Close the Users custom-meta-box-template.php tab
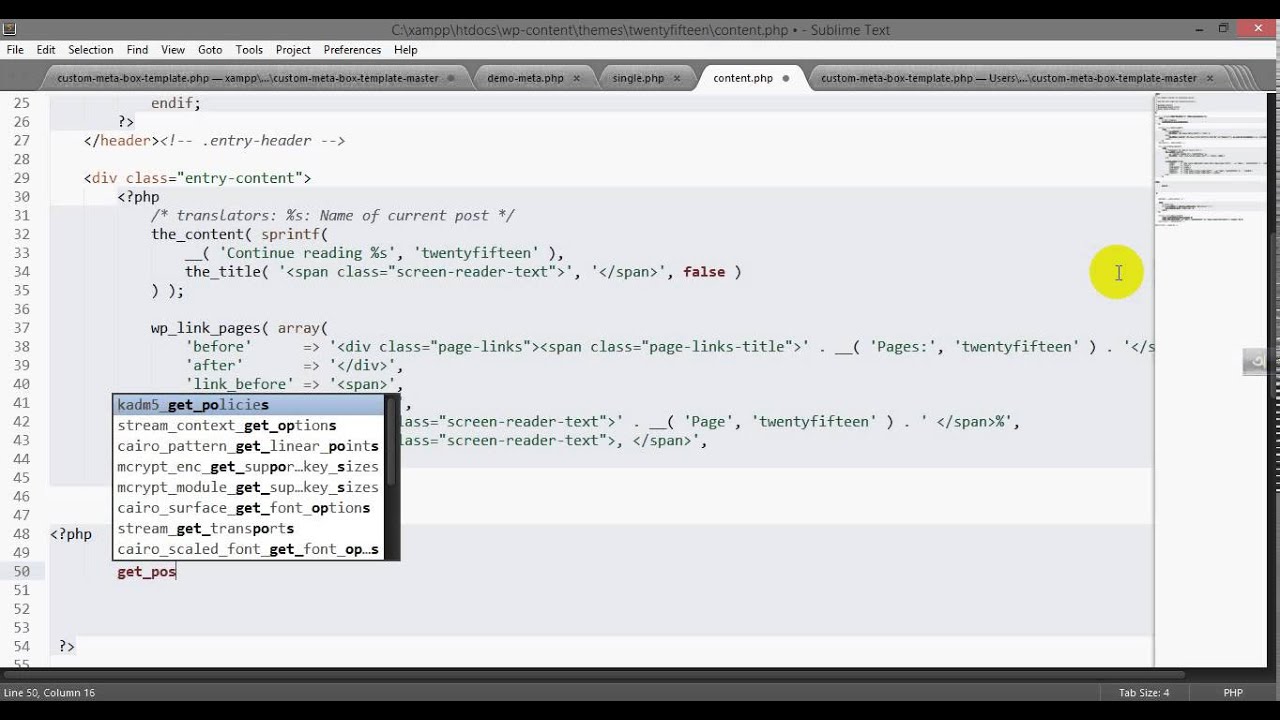This screenshot has height=720, width=1280. tap(1210, 78)
